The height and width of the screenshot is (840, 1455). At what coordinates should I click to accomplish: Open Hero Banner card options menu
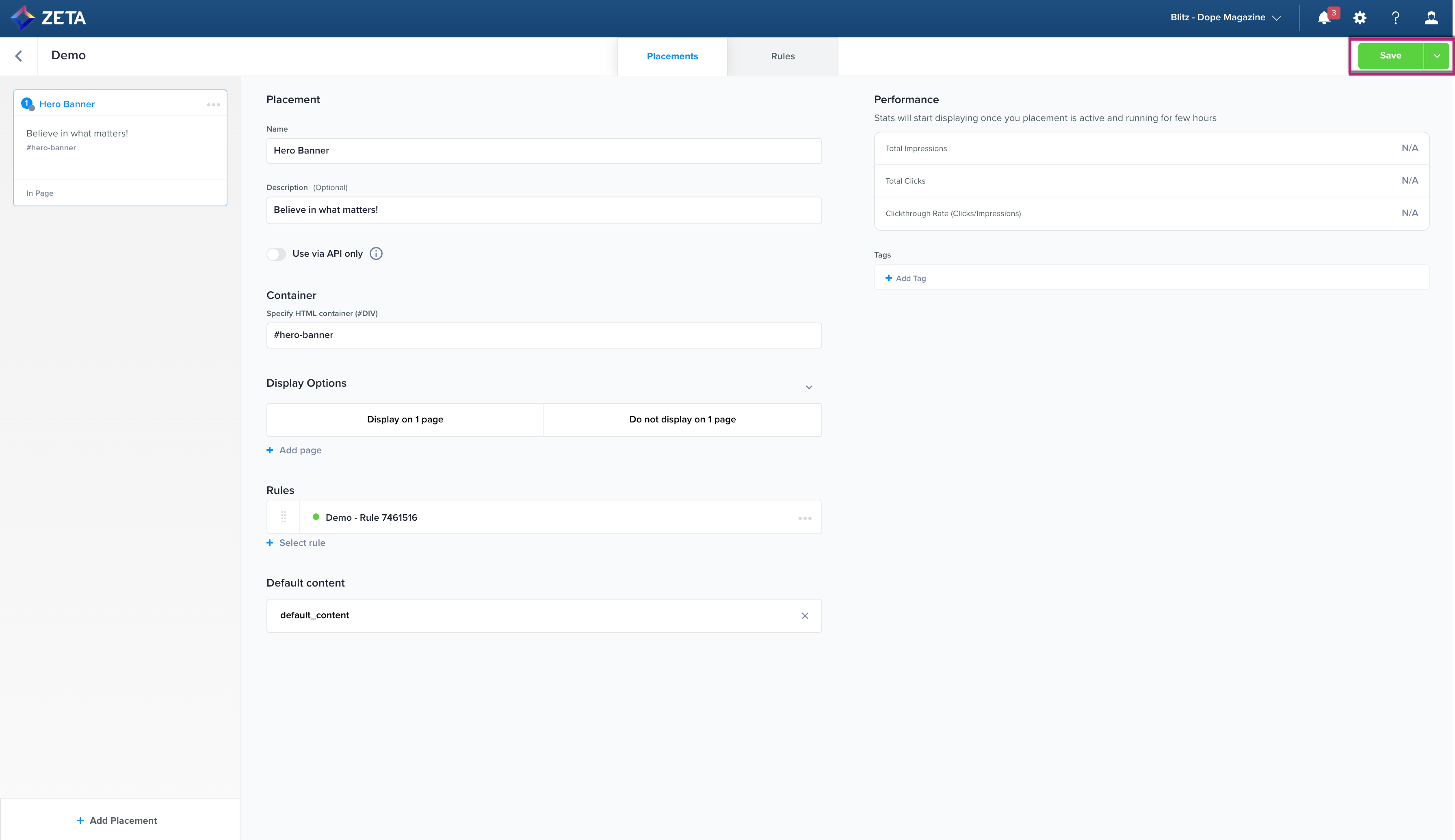[214, 104]
